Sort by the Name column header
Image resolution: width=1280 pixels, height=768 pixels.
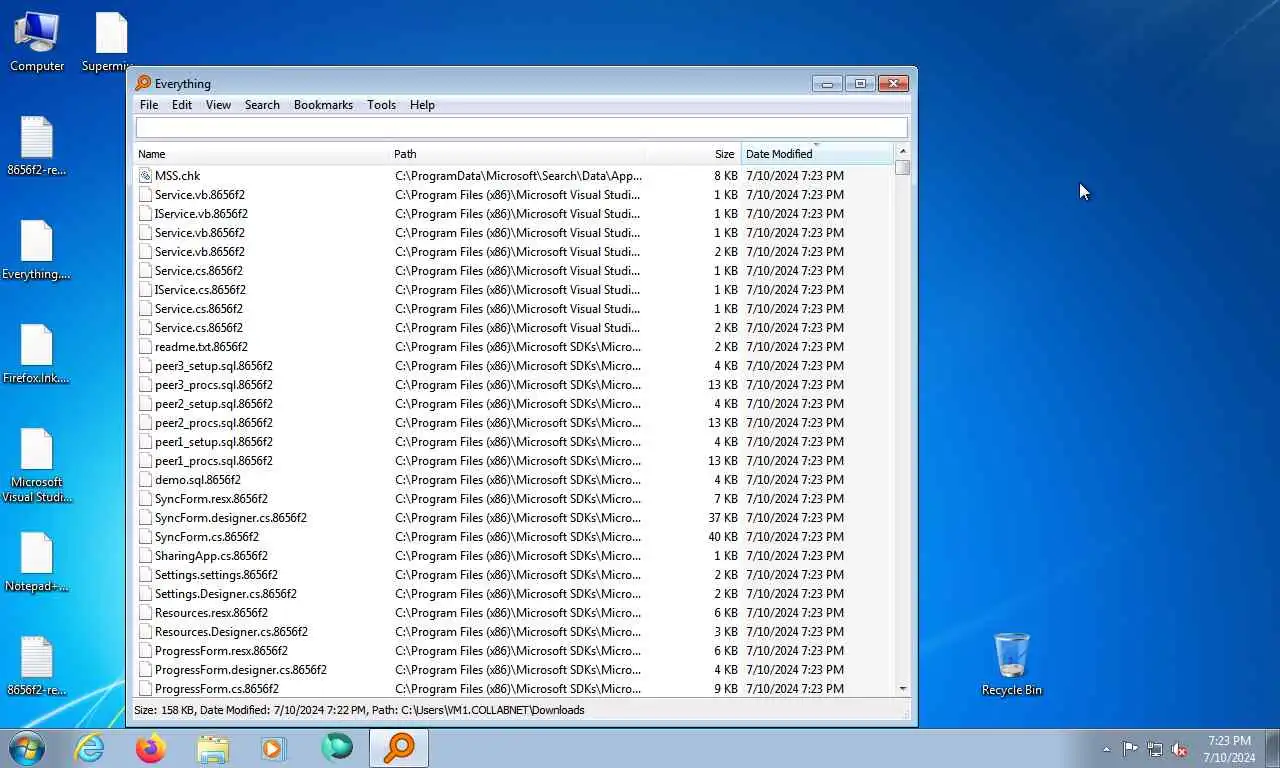coord(262,154)
